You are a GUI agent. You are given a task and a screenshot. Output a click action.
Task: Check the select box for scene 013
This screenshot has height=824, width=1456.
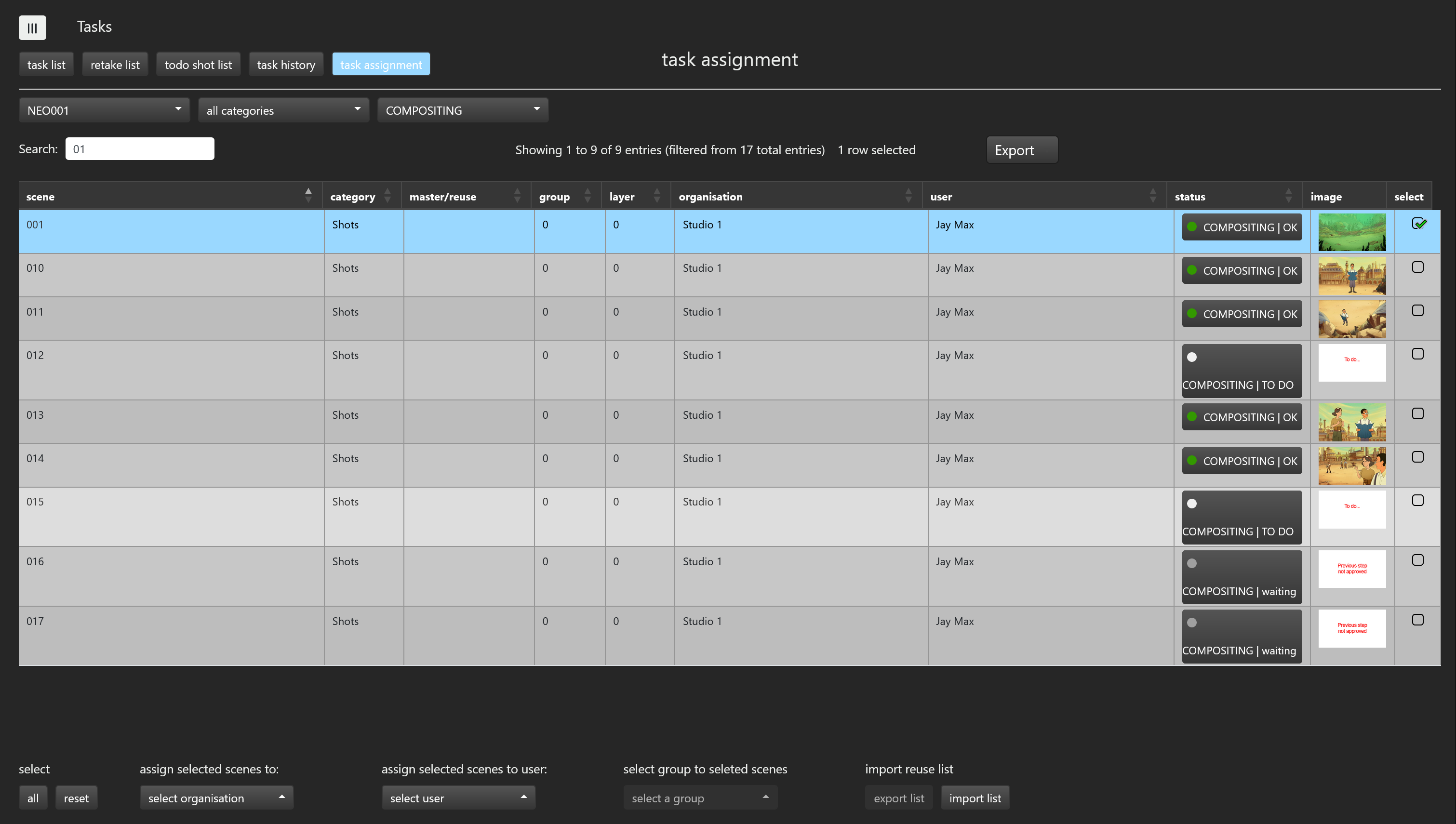pos(1417,414)
